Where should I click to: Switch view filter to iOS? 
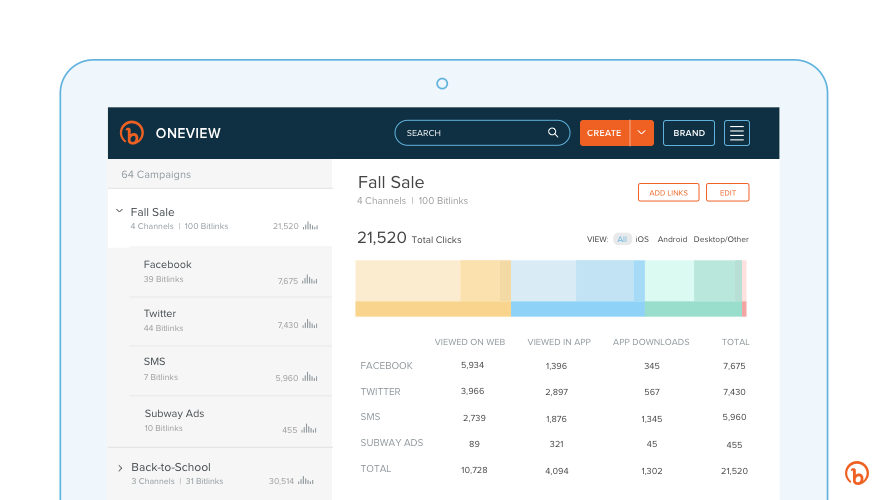point(642,239)
